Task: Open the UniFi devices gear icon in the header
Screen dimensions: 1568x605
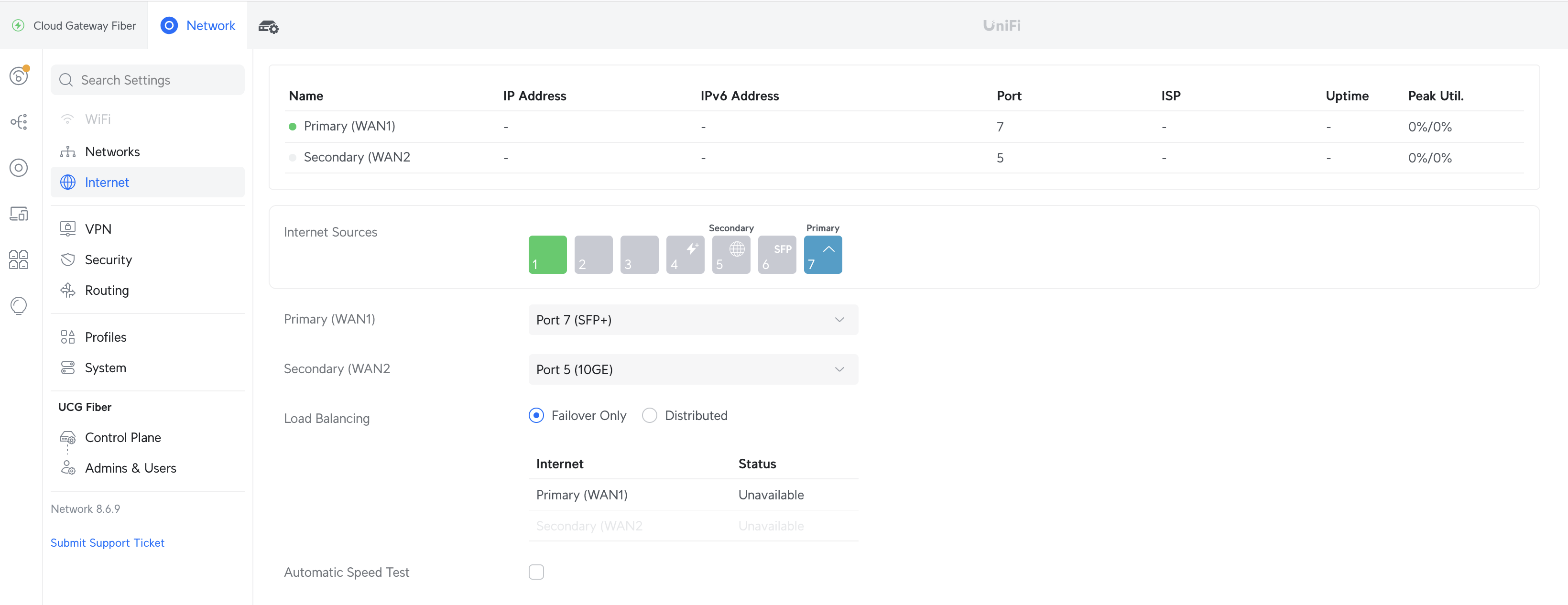Action: (269, 27)
